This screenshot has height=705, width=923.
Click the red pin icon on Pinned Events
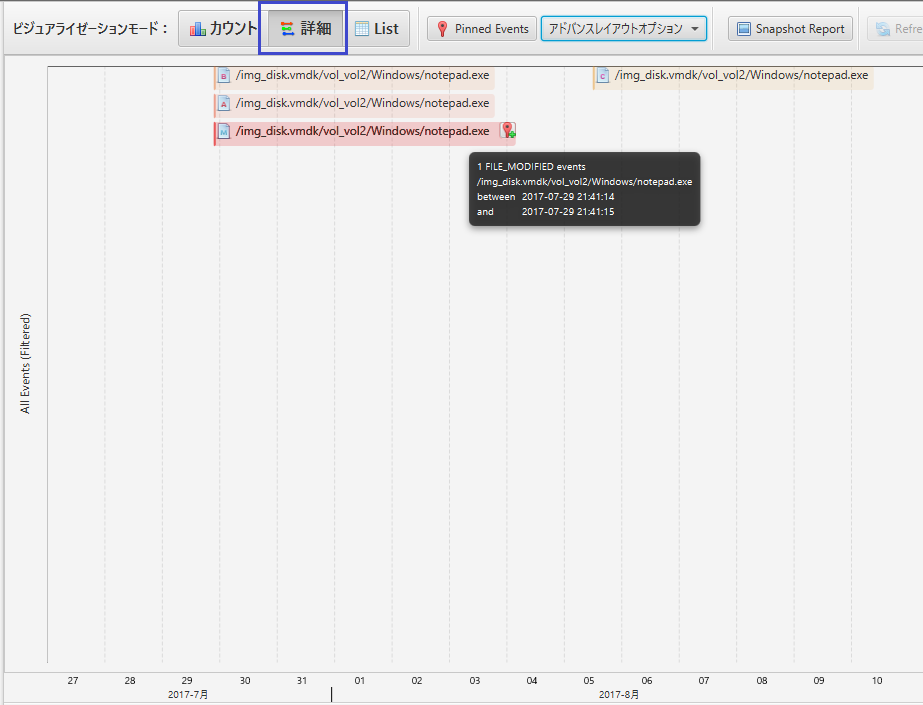[443, 29]
